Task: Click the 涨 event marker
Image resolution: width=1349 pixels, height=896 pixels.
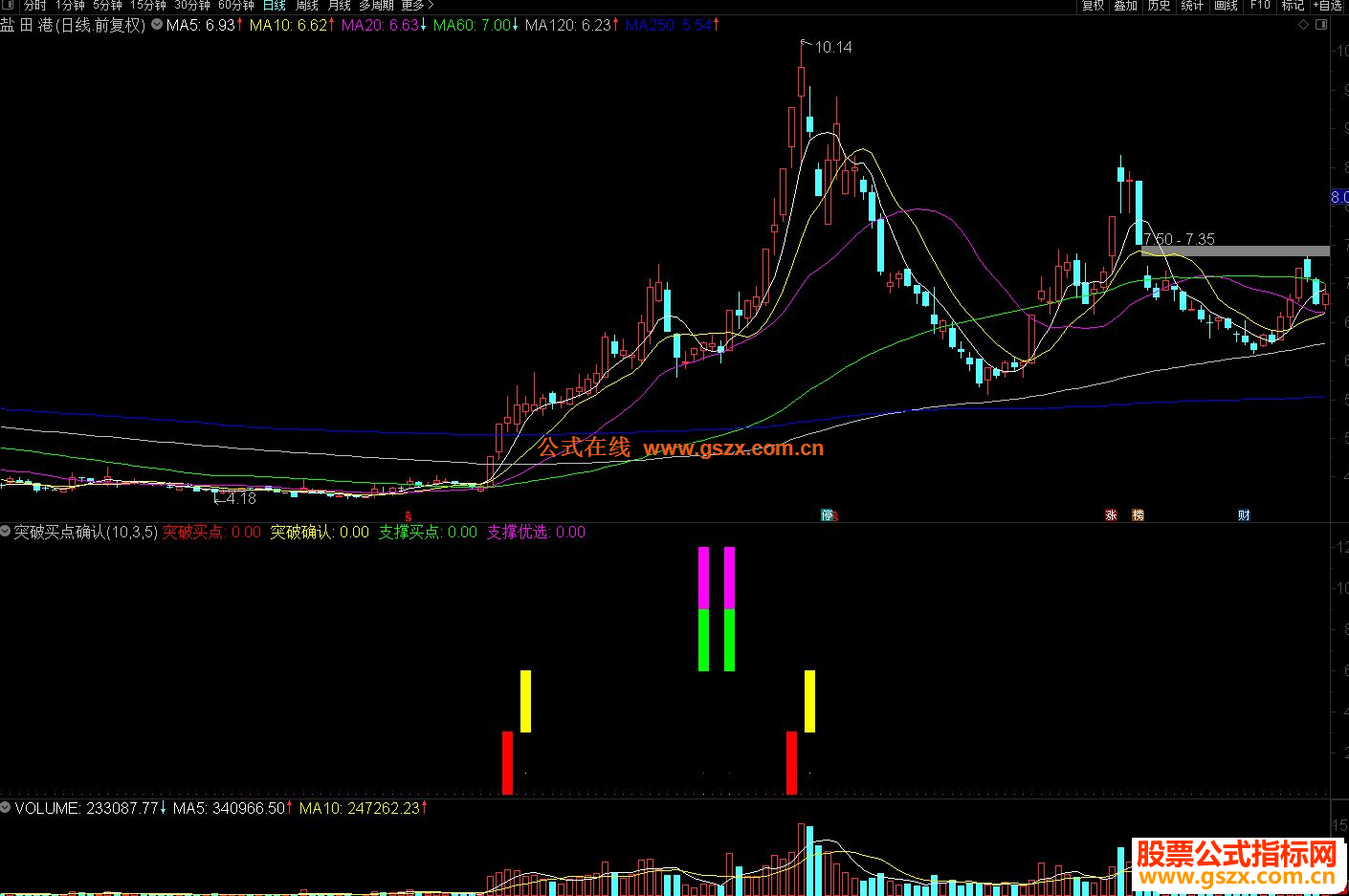Action: [1112, 515]
